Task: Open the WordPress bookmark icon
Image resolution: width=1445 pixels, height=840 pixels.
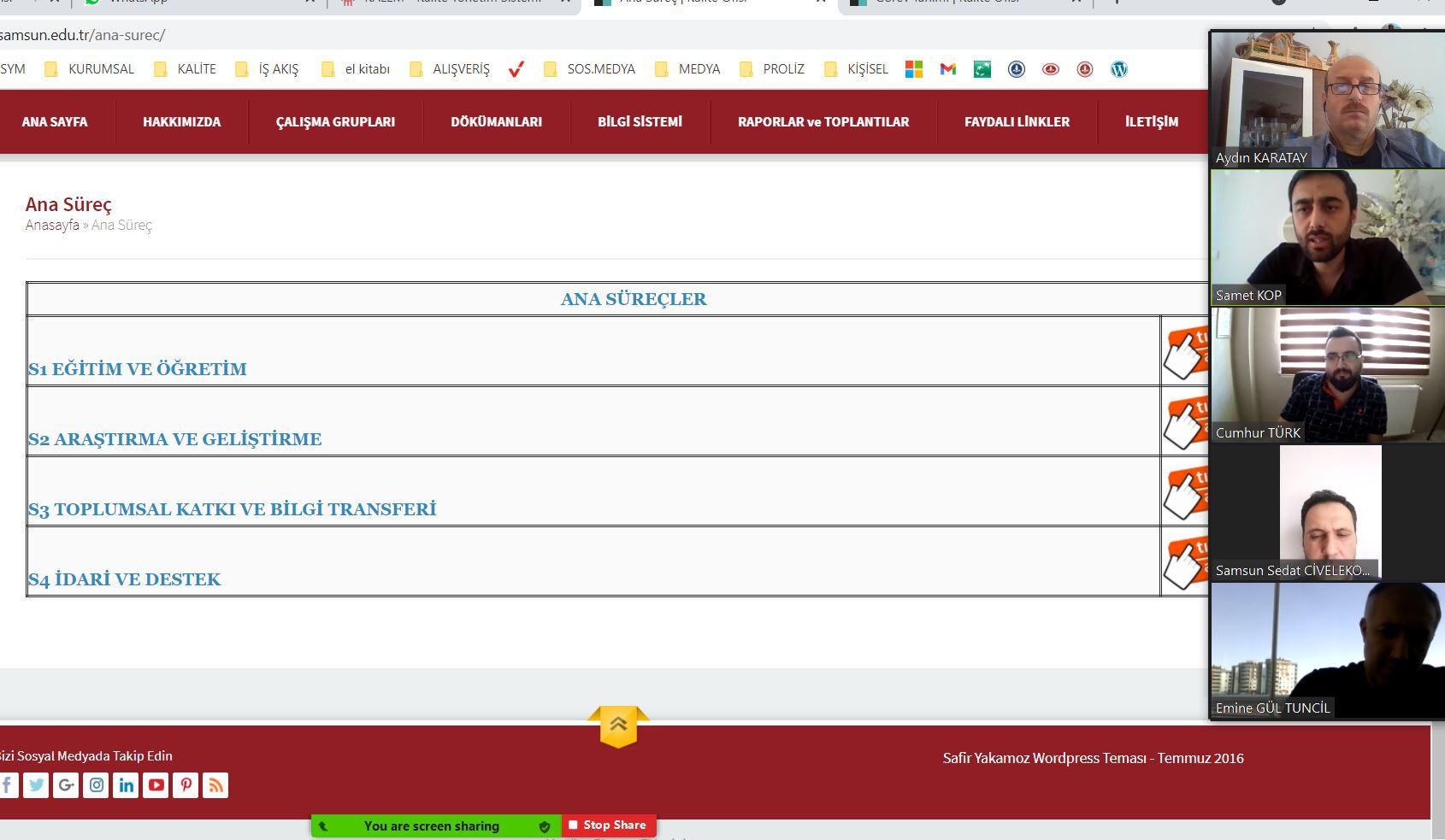Action: (1118, 69)
